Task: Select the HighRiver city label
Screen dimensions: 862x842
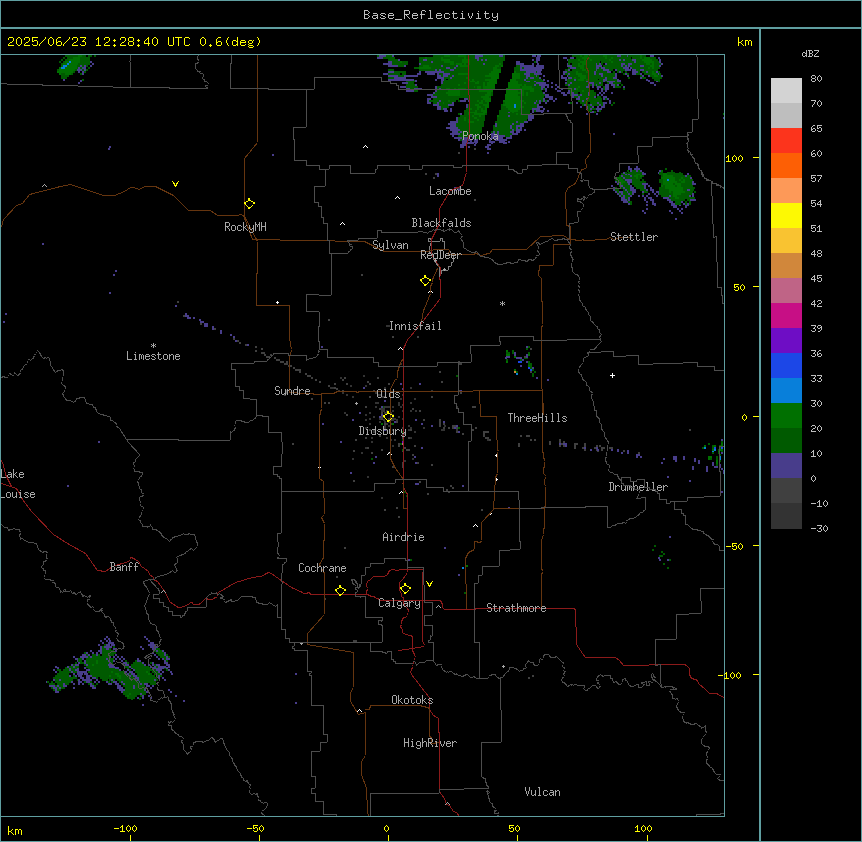Action: pos(430,743)
